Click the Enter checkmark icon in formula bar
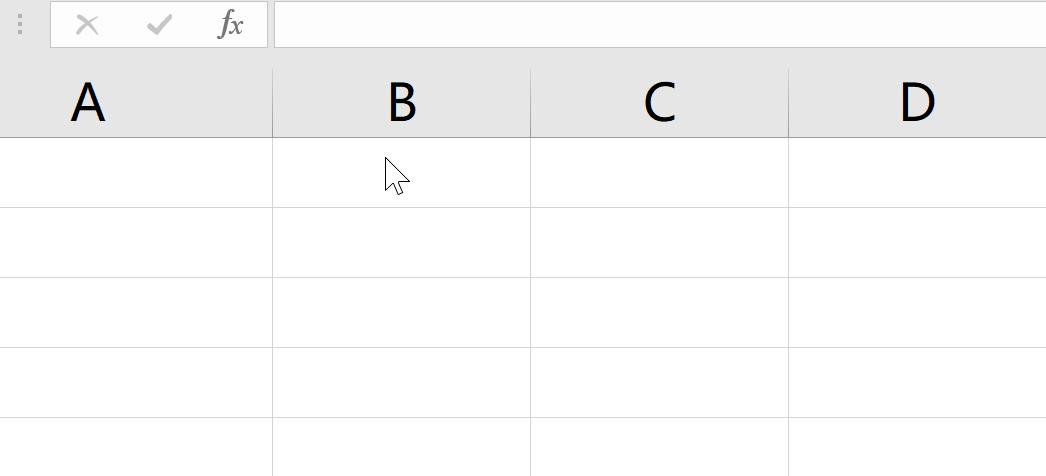1046x476 pixels. (x=159, y=25)
